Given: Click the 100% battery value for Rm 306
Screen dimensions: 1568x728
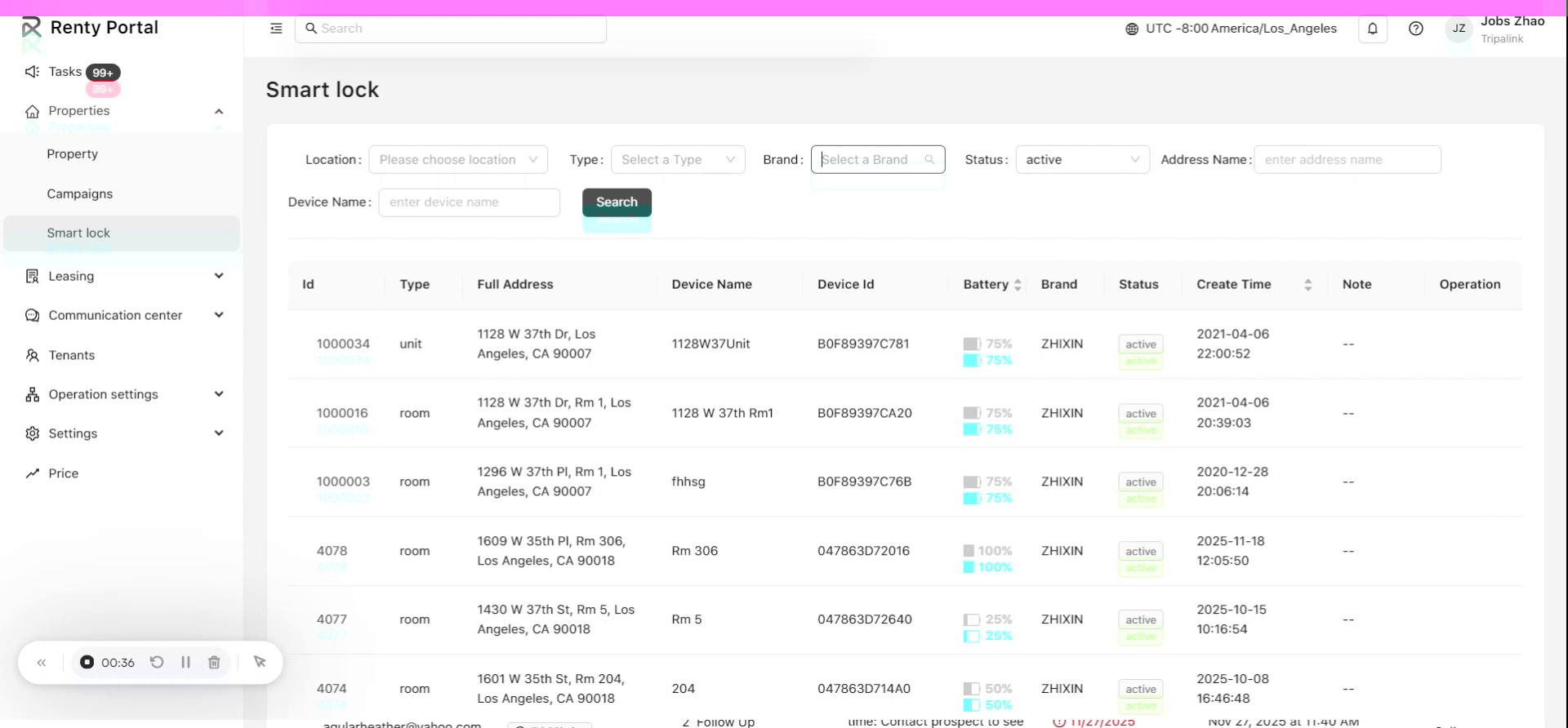Looking at the screenshot, I should click(995, 551).
